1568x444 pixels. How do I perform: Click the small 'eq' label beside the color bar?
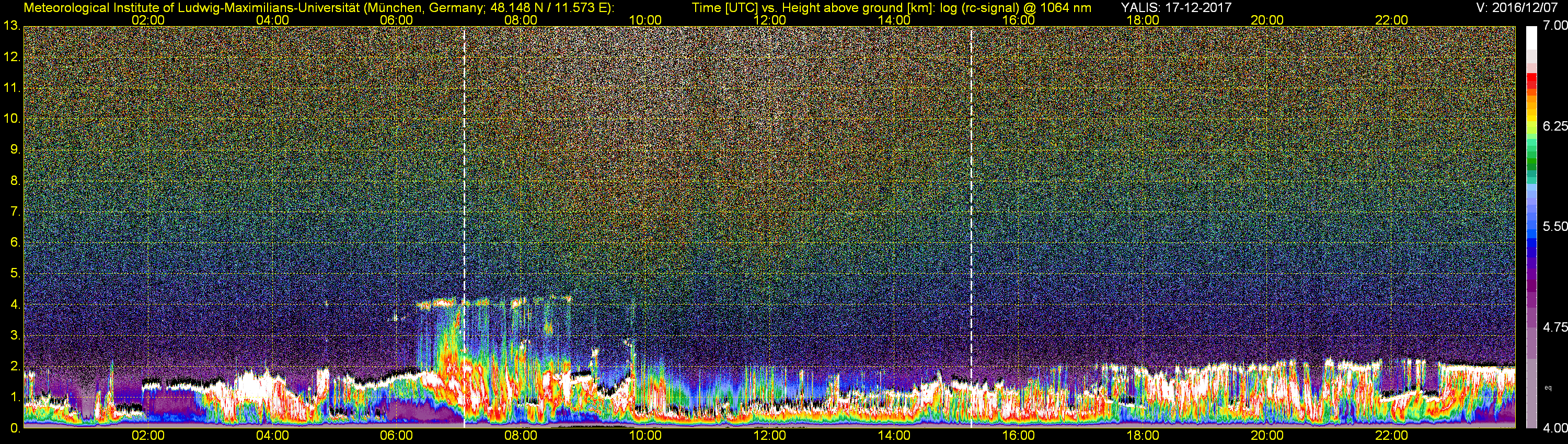[x=1548, y=388]
